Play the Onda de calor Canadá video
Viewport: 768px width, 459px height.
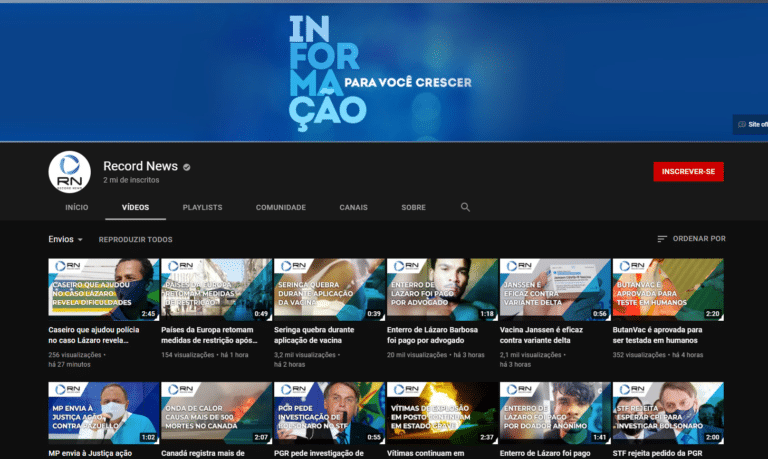[x=216, y=412]
